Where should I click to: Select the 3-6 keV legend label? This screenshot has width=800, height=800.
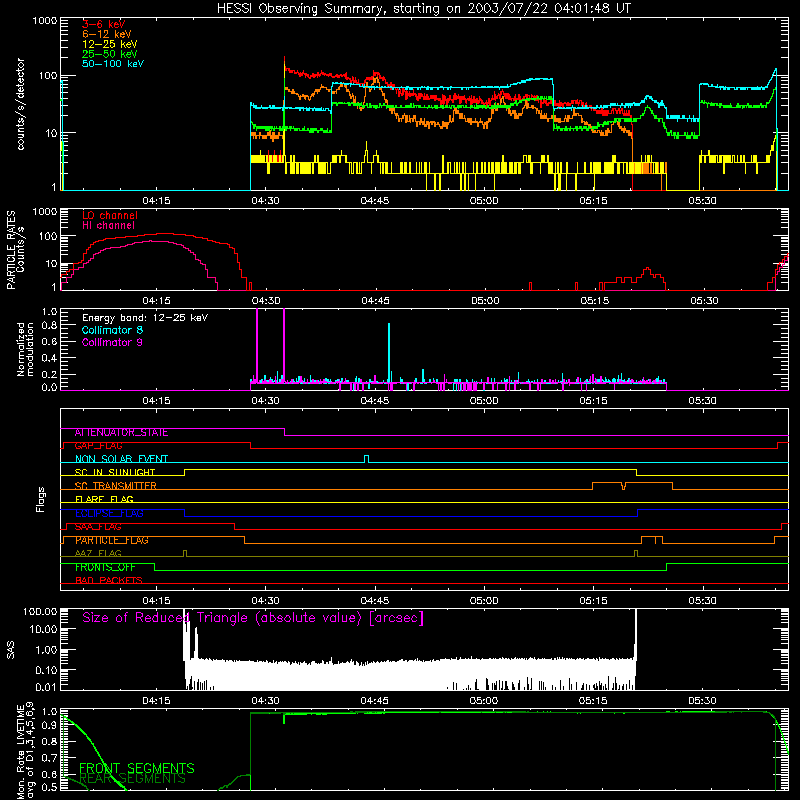coord(103,24)
